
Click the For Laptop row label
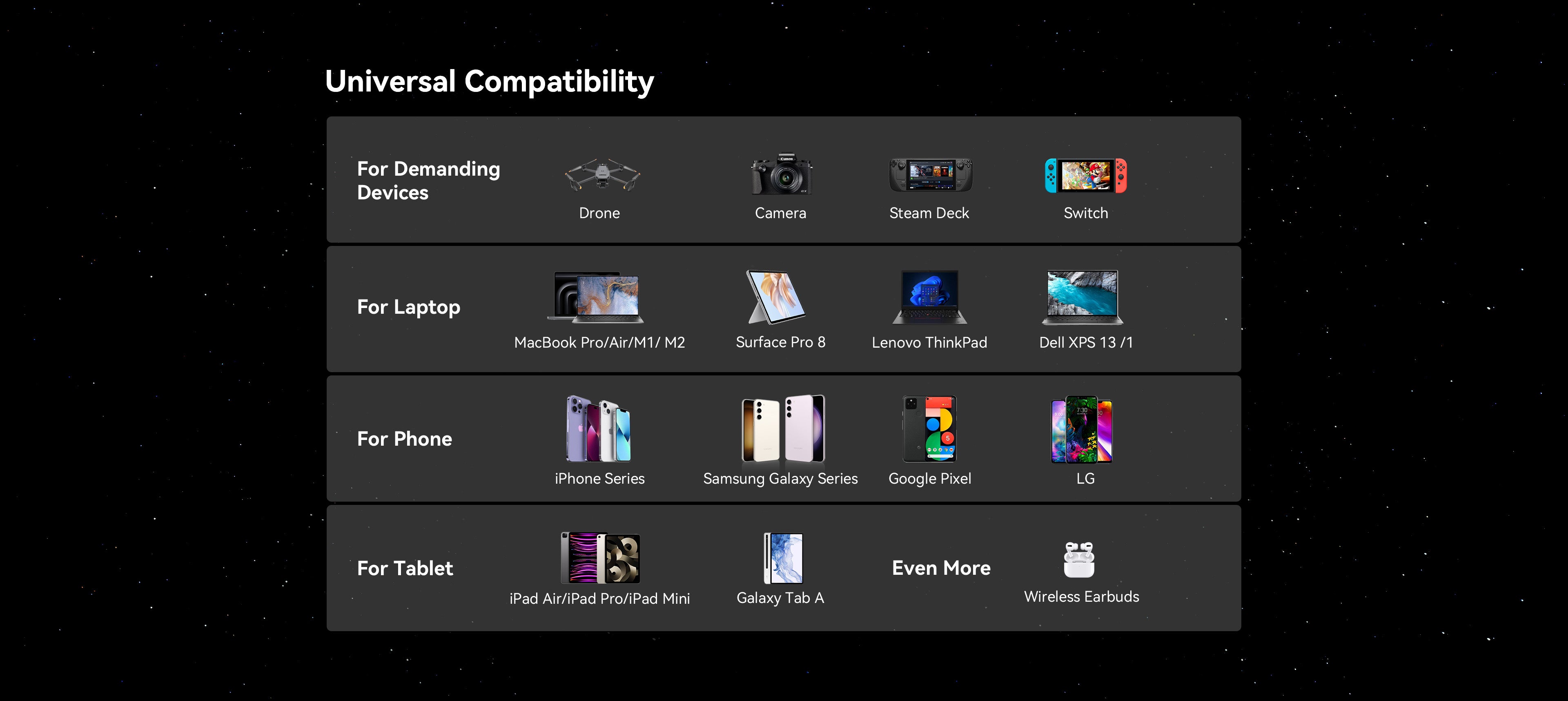click(x=408, y=307)
